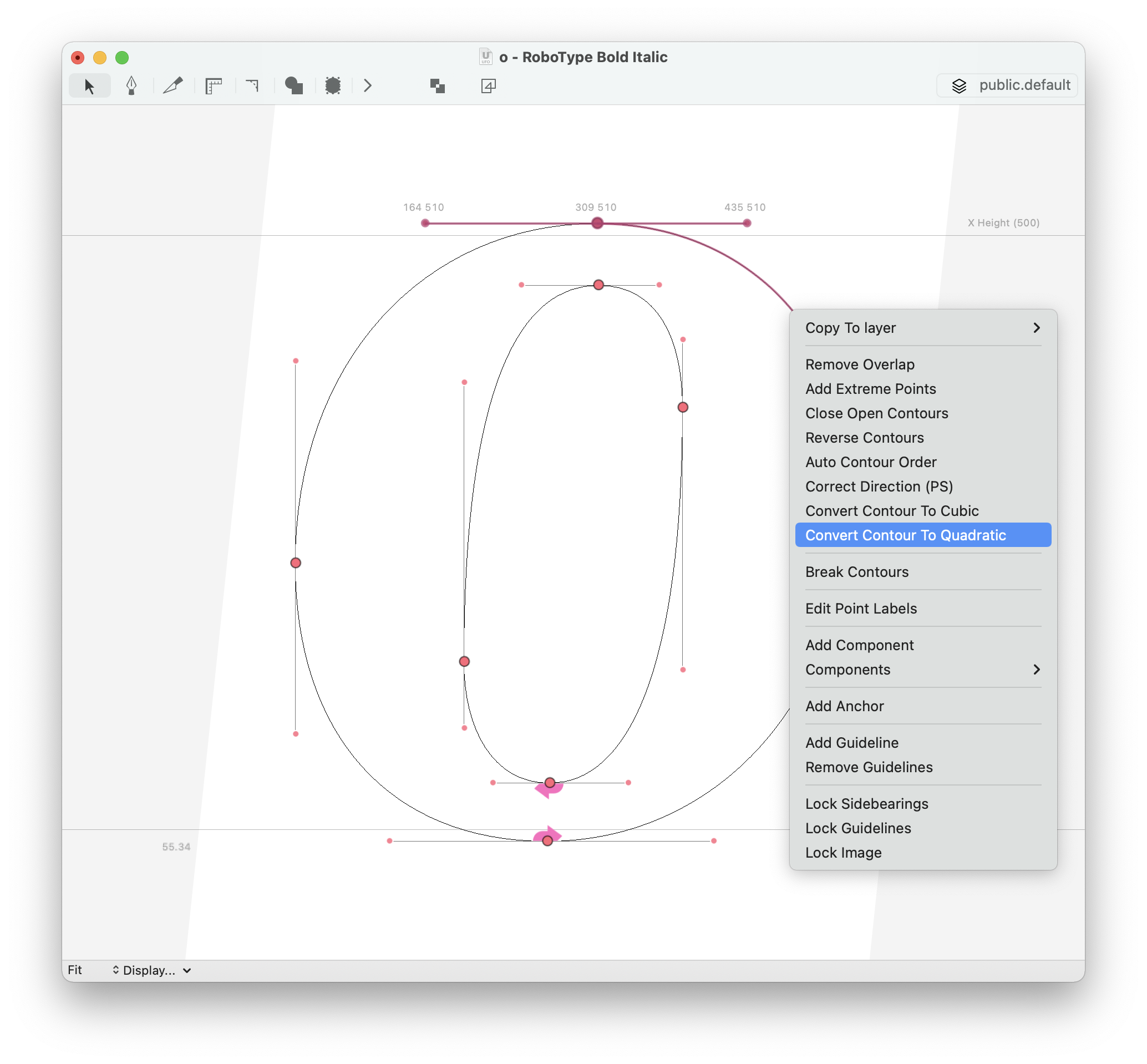Select the corner rounding tool
The width and height of the screenshot is (1147, 1064).
[x=252, y=86]
